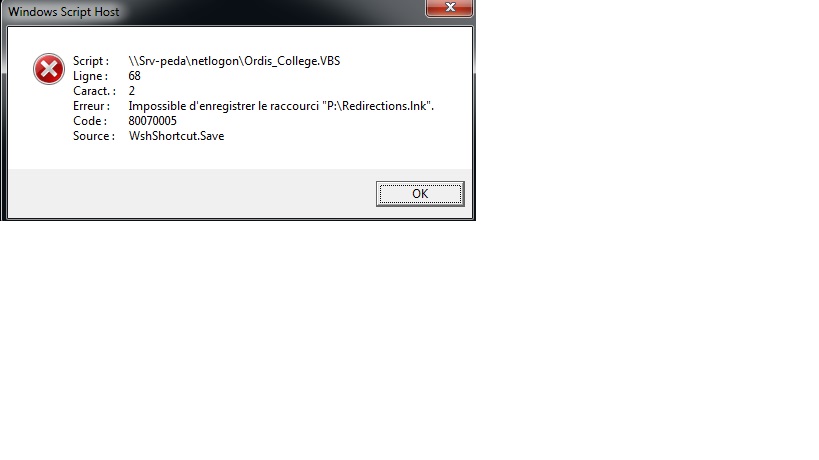Click the Source label
Viewport: 819px width, 460px height.
coord(94,136)
